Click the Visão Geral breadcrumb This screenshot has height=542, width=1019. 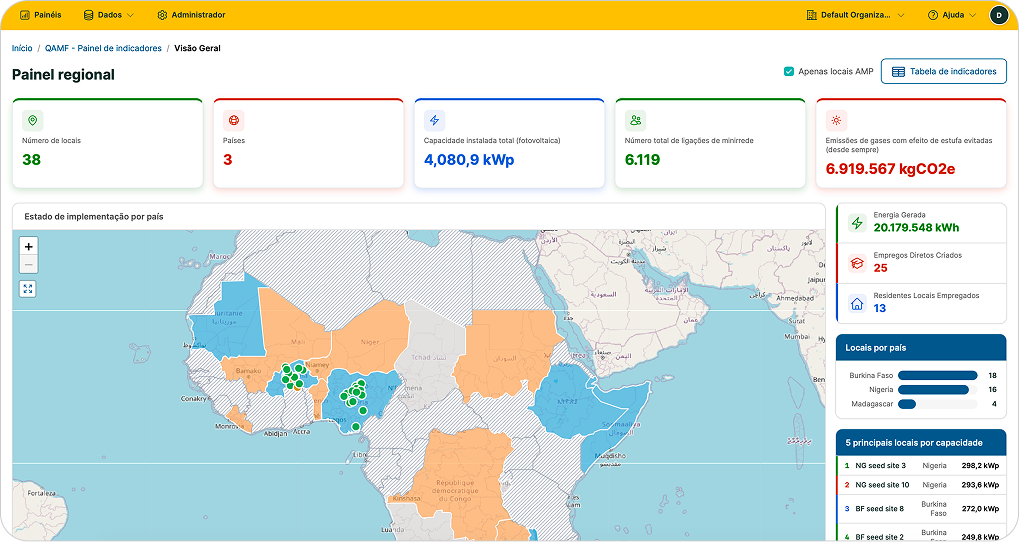(x=198, y=48)
